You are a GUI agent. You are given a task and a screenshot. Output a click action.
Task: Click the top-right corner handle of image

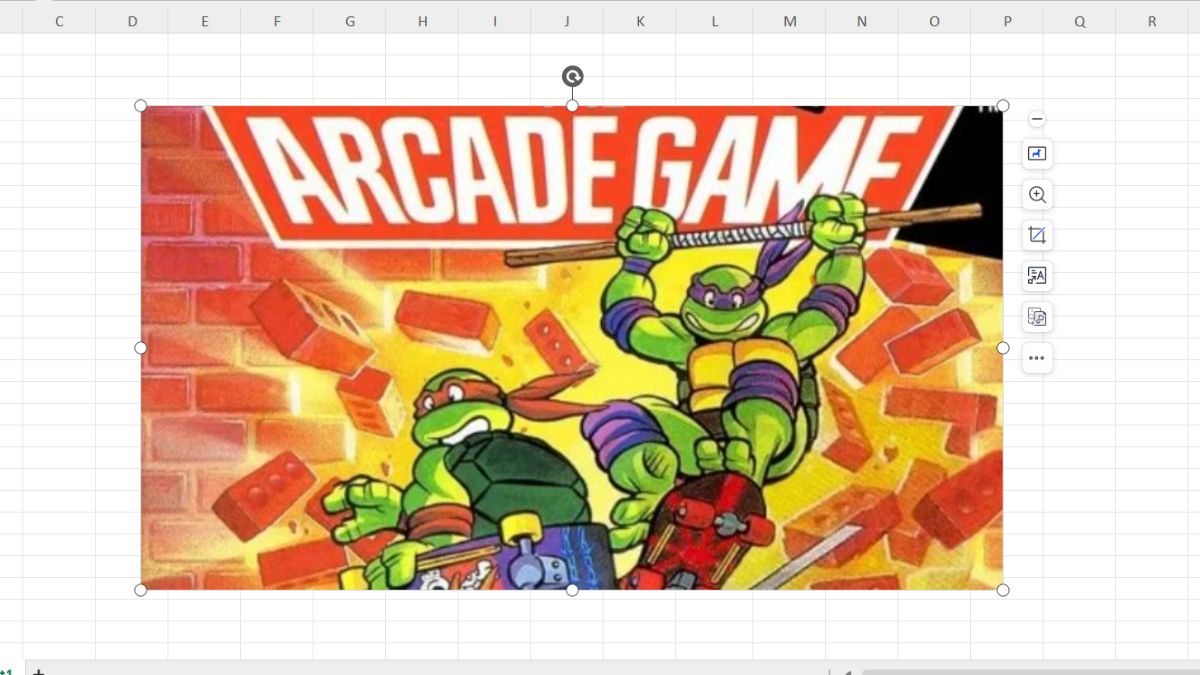(x=1003, y=106)
